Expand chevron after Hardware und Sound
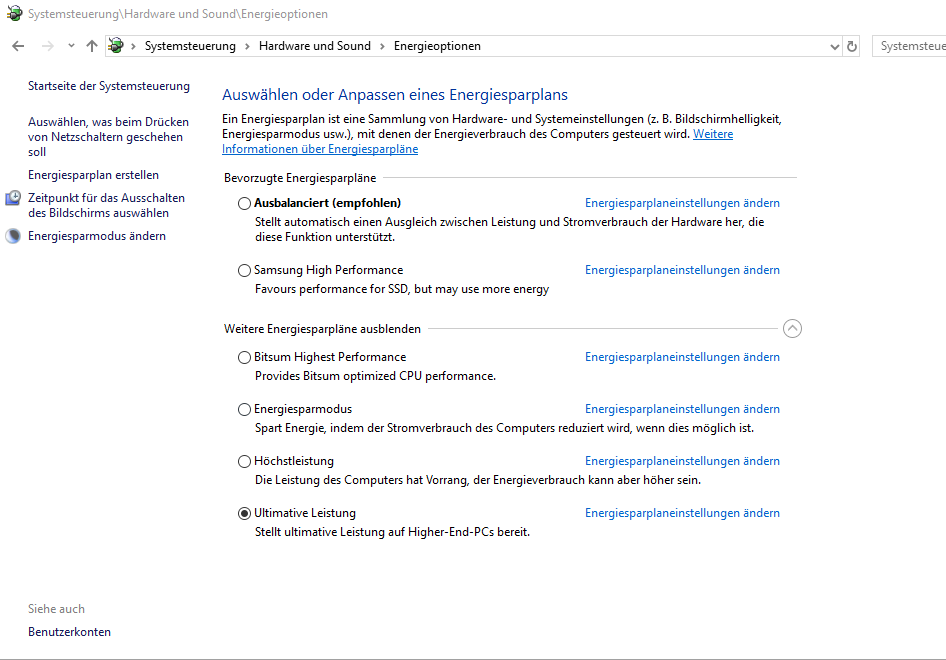 click(383, 46)
